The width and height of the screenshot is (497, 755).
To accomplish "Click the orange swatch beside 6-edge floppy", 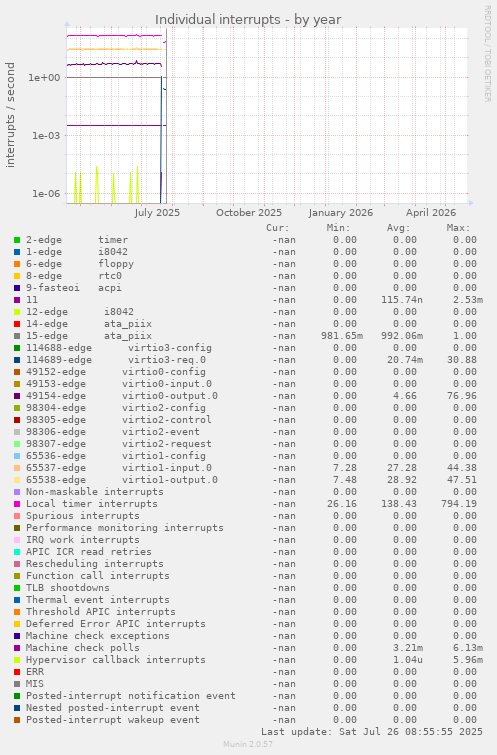I will point(17,264).
